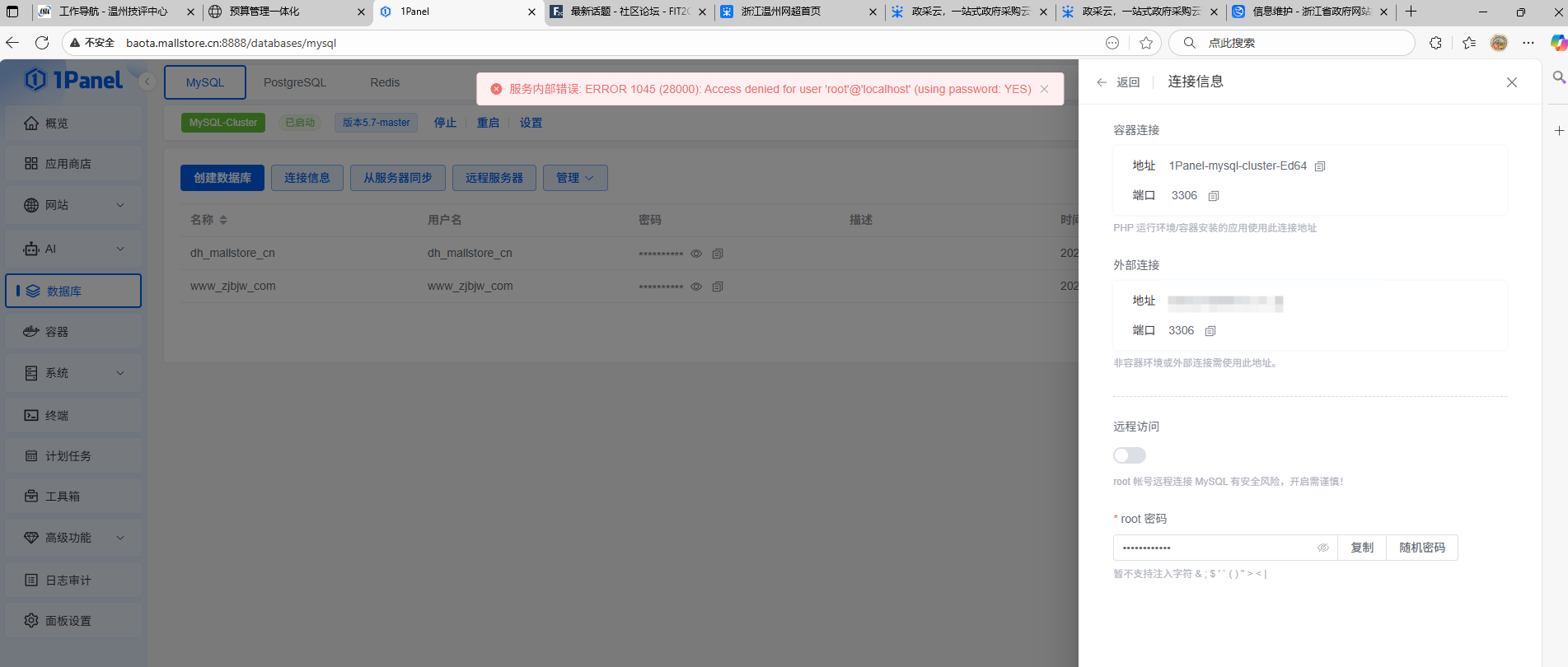Collapse the 1Panel sidebar

tap(147, 82)
